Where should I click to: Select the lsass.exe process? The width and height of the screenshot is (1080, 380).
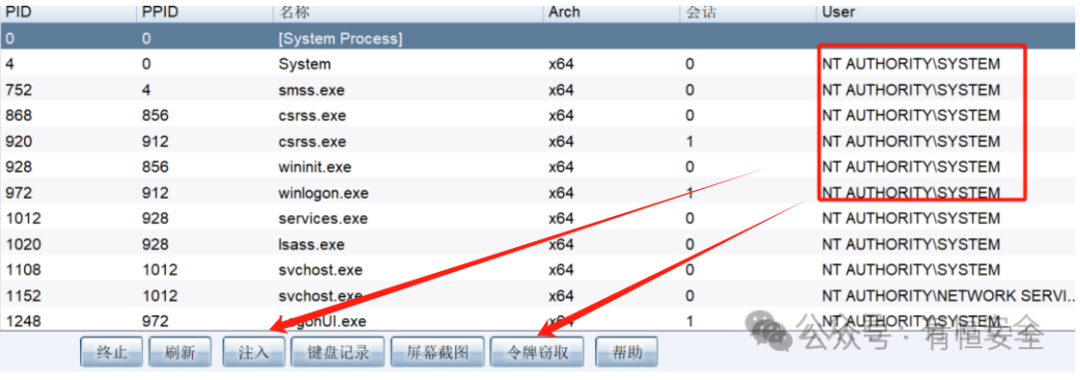(x=311, y=244)
